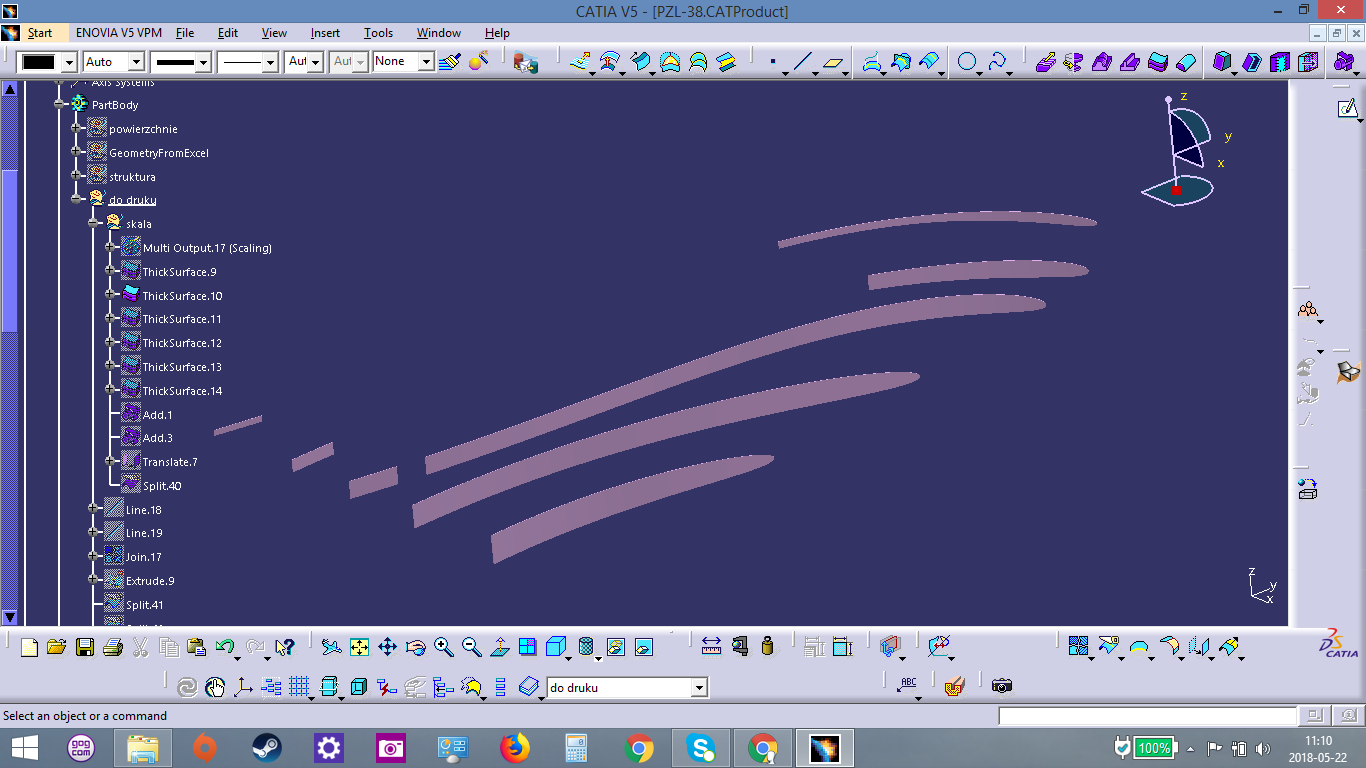The height and width of the screenshot is (768, 1366).
Task: Select the Fit All In view icon
Action: pos(359,648)
